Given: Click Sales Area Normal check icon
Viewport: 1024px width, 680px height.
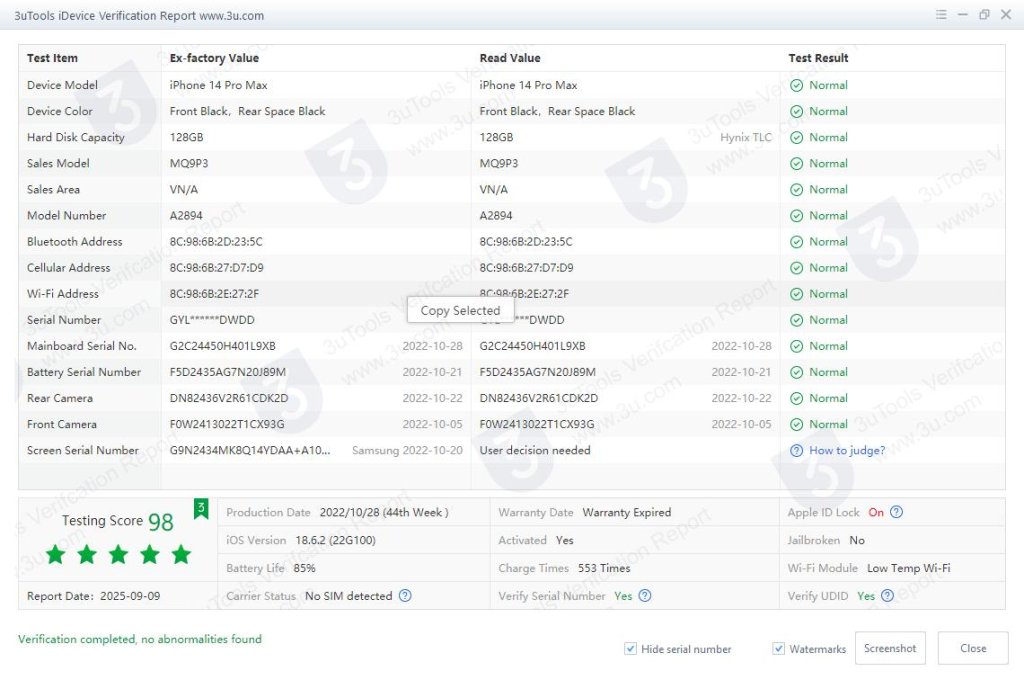Looking at the screenshot, I should point(796,190).
